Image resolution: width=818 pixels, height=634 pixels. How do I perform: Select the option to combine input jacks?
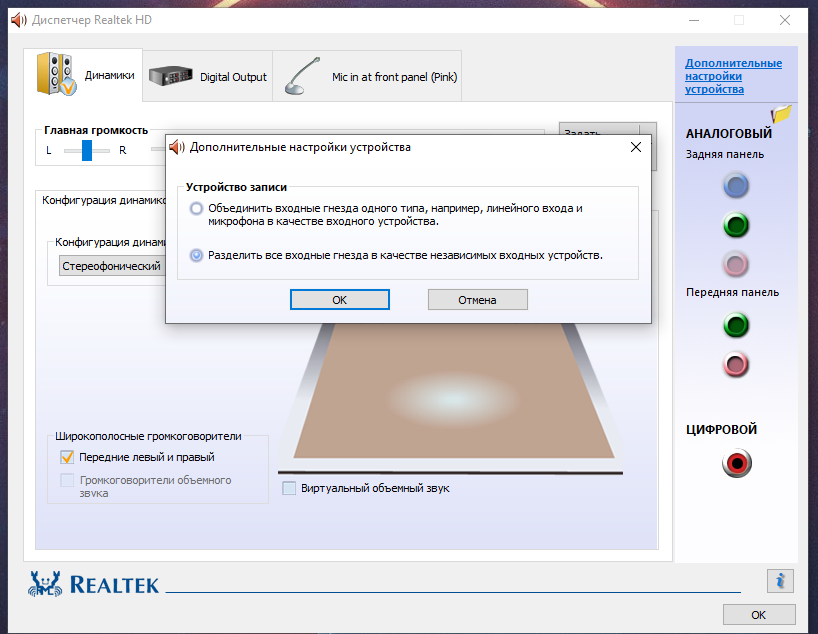196,209
